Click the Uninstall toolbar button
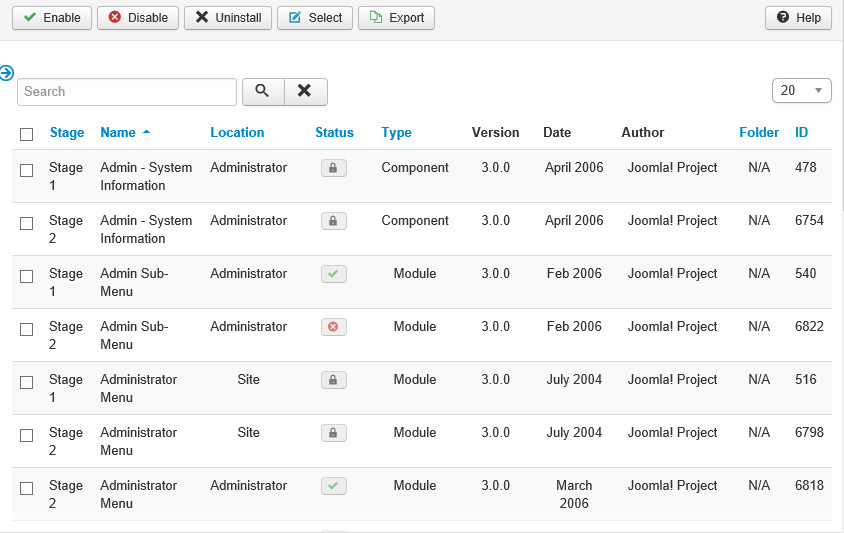The height and width of the screenshot is (533, 844). tap(227, 17)
